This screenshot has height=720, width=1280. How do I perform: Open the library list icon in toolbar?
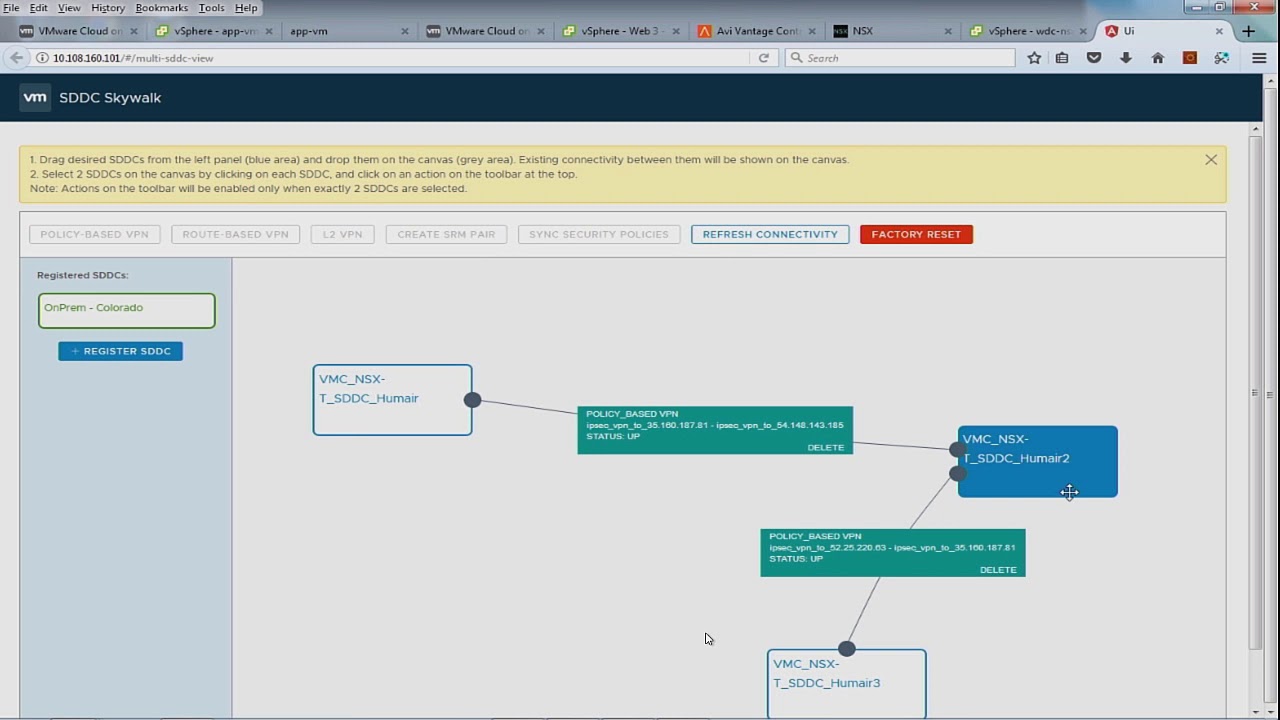coord(1062,58)
